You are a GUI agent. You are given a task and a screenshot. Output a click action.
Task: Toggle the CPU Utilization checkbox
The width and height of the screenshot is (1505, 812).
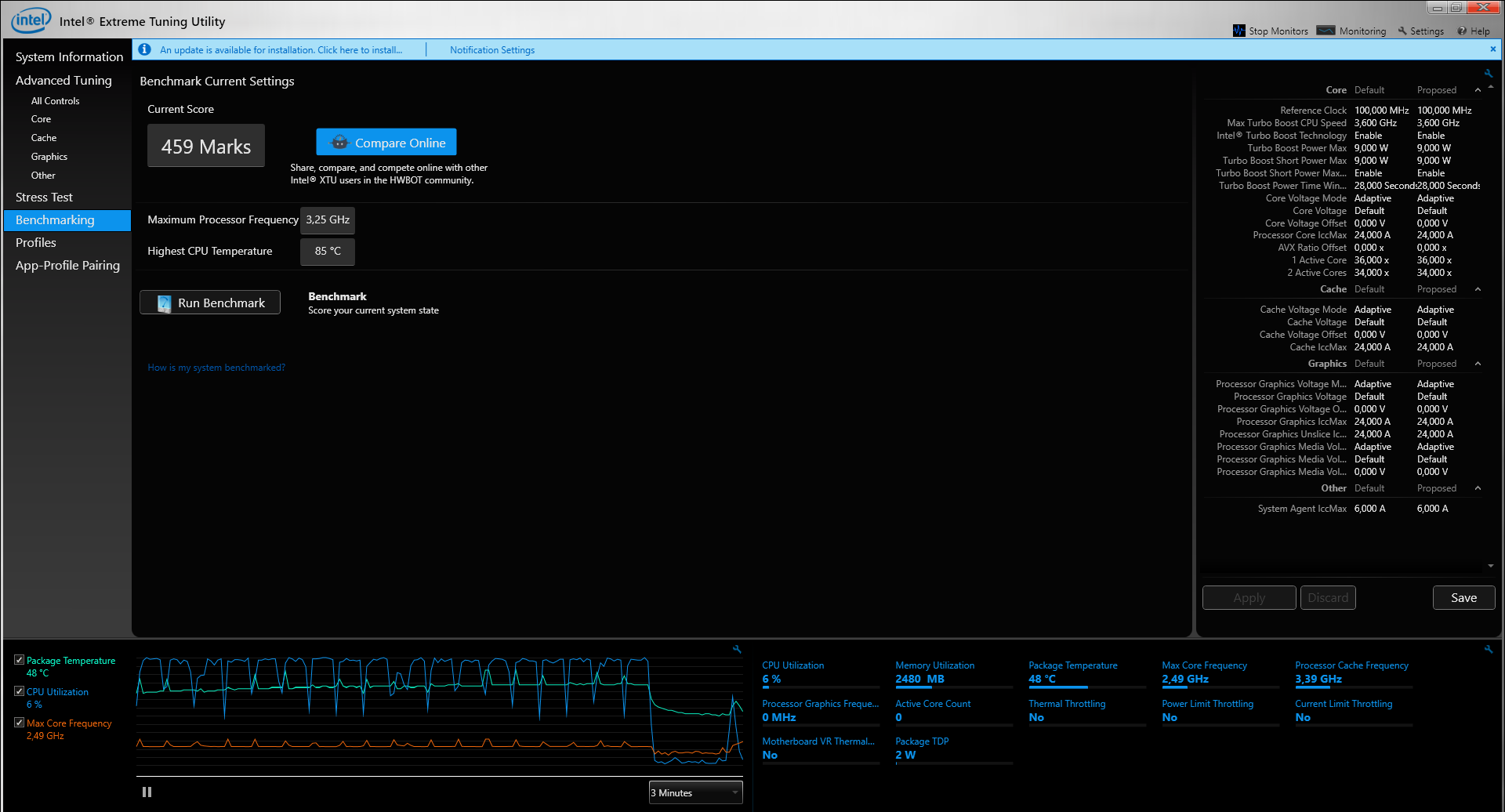pyautogui.click(x=19, y=691)
